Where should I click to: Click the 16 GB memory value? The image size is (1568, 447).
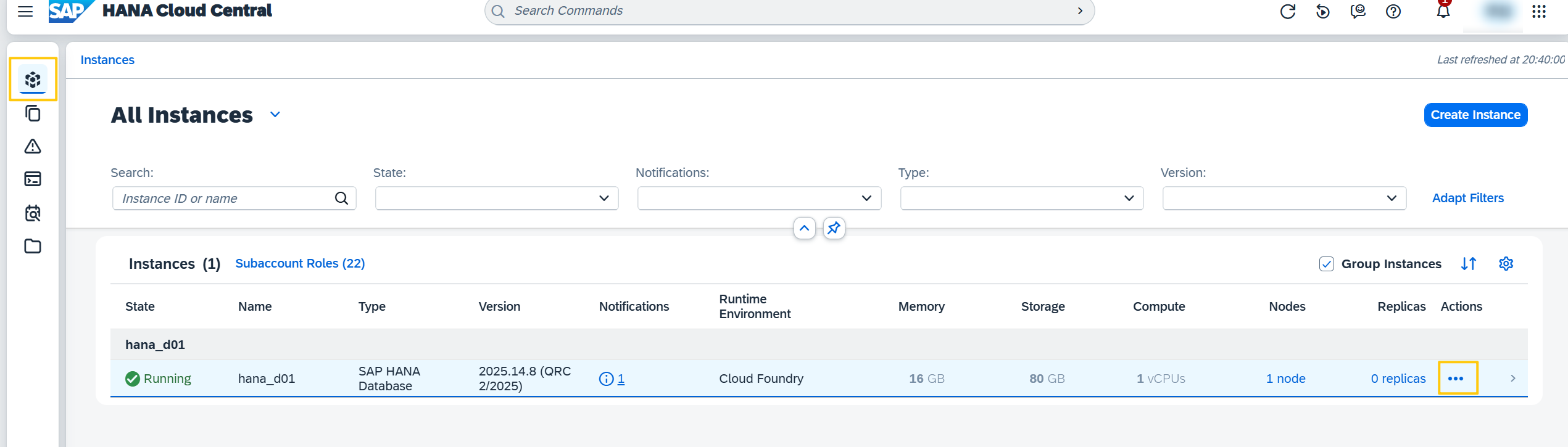[926, 379]
